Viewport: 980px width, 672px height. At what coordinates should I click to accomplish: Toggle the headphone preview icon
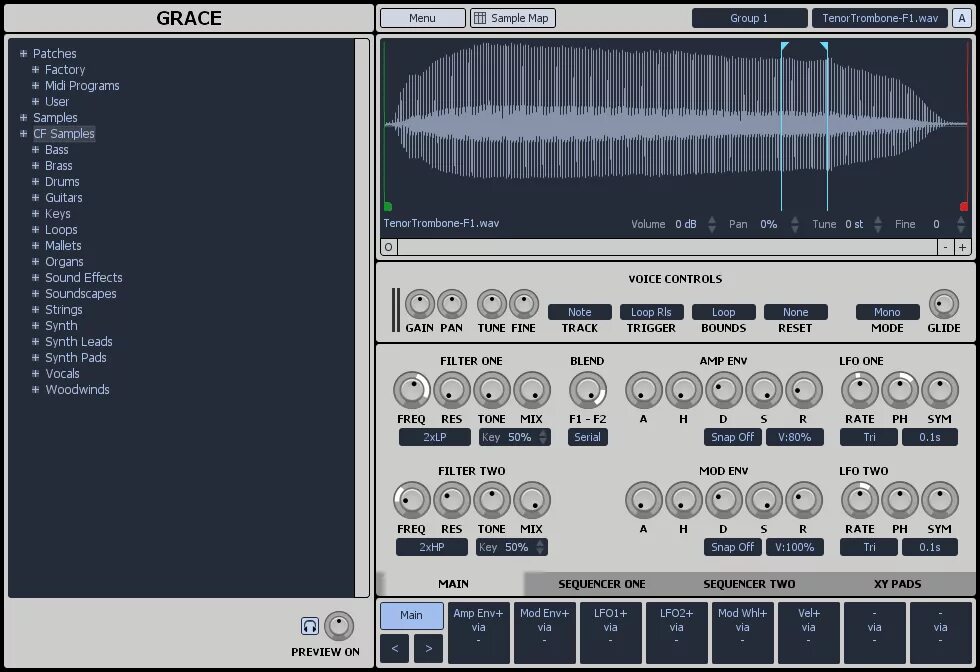(310, 626)
